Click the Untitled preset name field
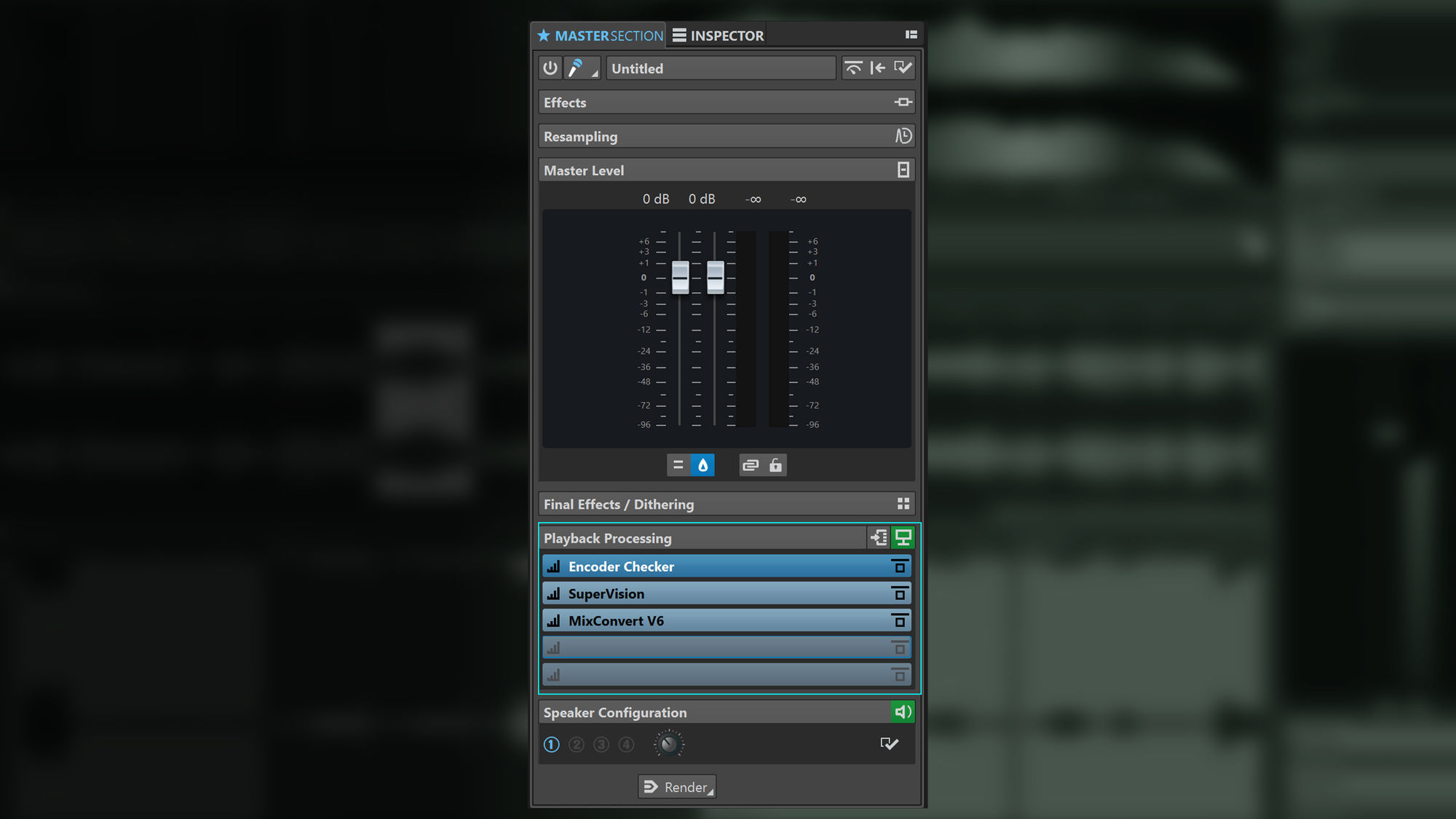The image size is (1456, 819). 721,68
